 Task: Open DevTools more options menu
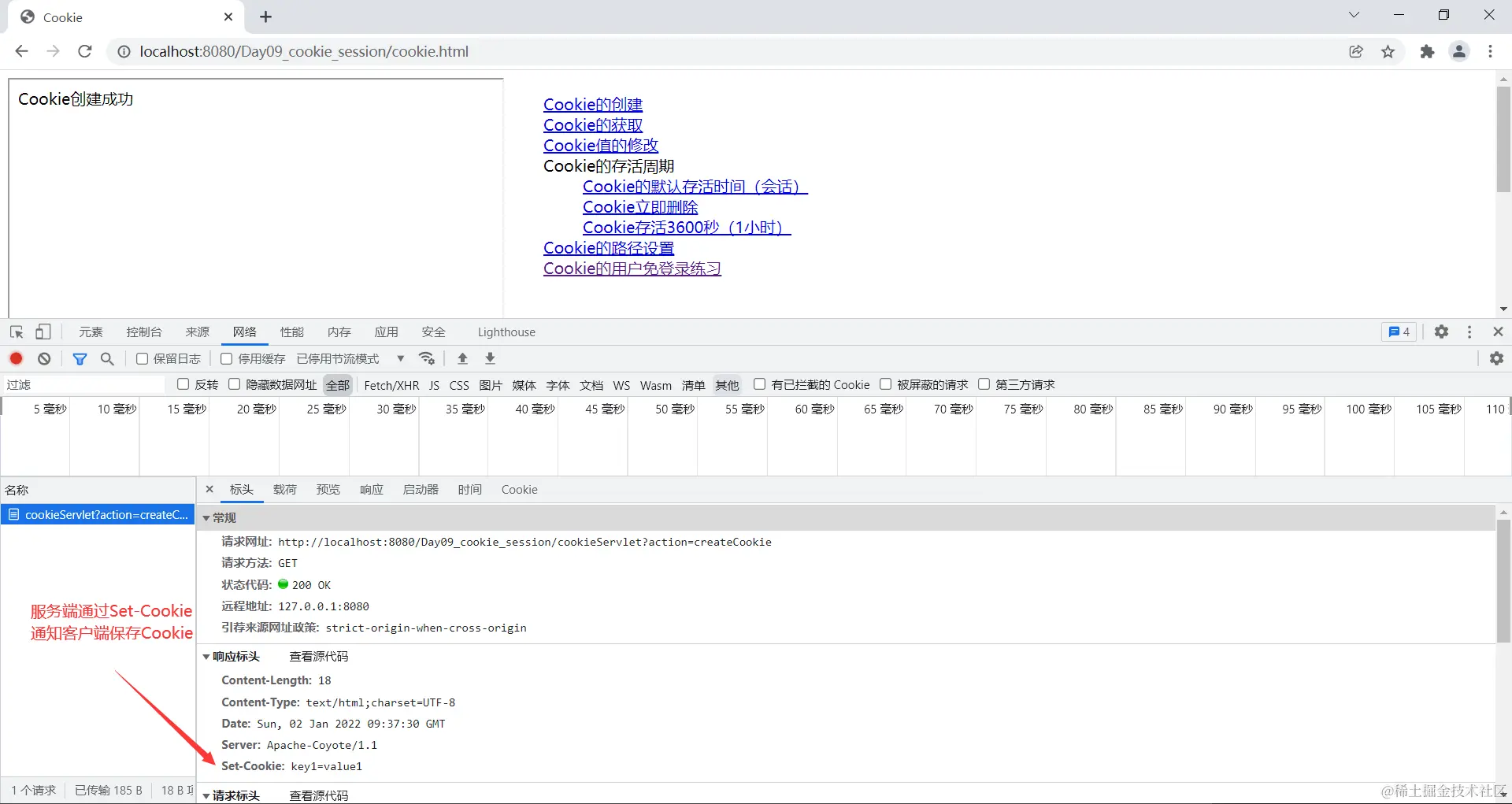[x=1469, y=332]
